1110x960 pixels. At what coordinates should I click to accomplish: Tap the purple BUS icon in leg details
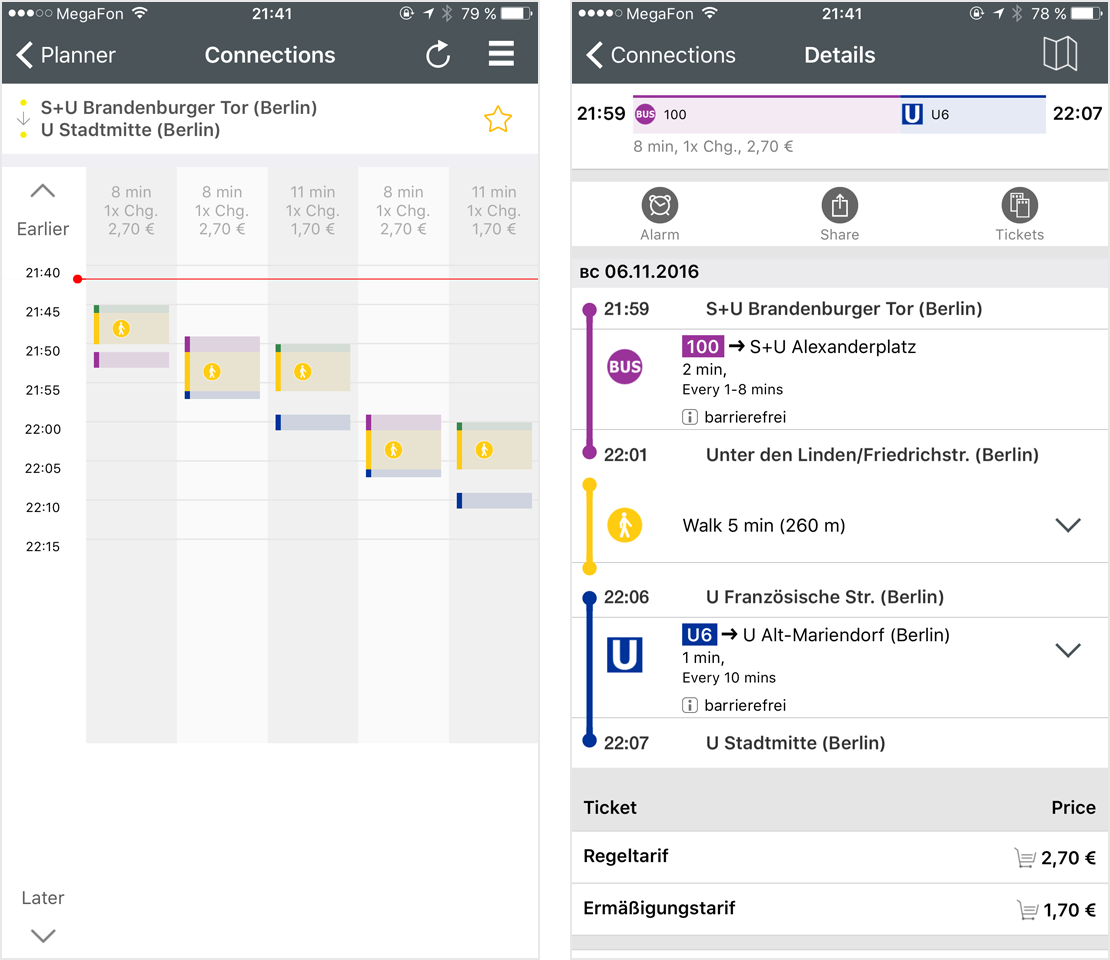pyautogui.click(x=625, y=367)
